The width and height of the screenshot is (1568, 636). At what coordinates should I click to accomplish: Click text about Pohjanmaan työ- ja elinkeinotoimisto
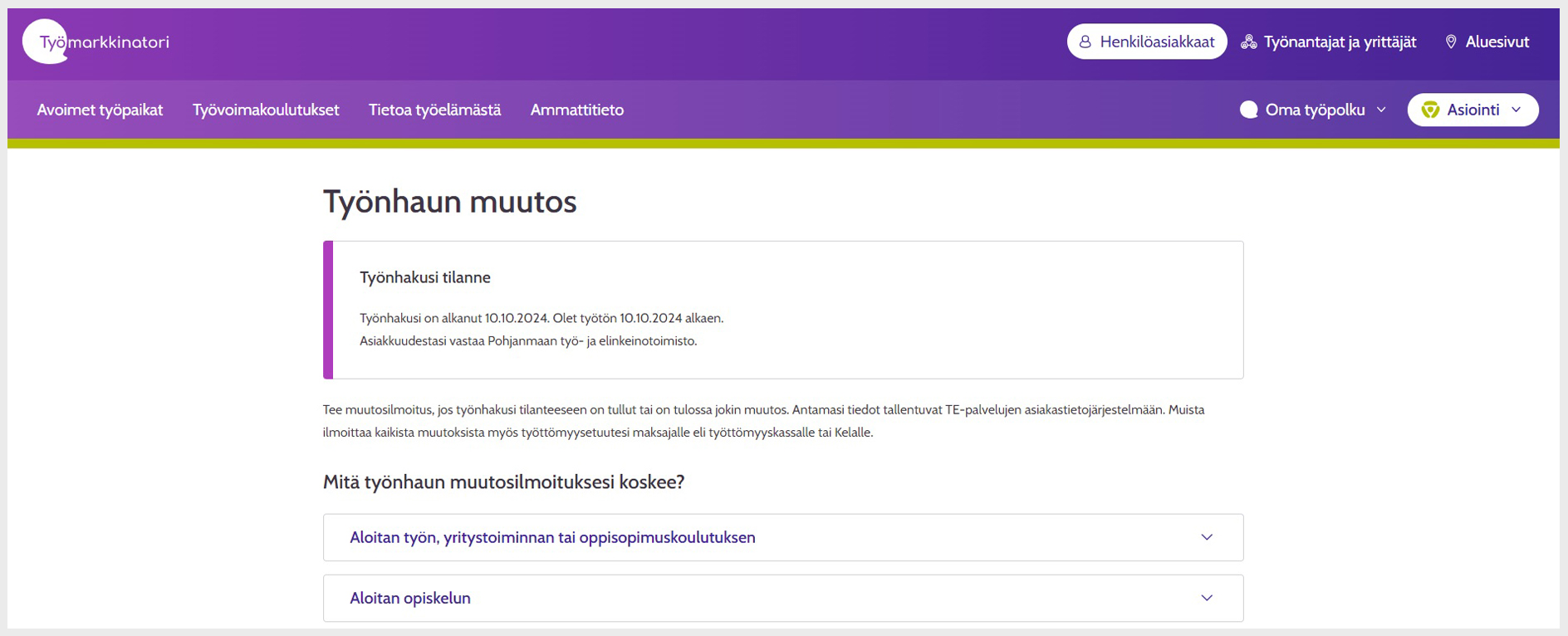tap(528, 340)
